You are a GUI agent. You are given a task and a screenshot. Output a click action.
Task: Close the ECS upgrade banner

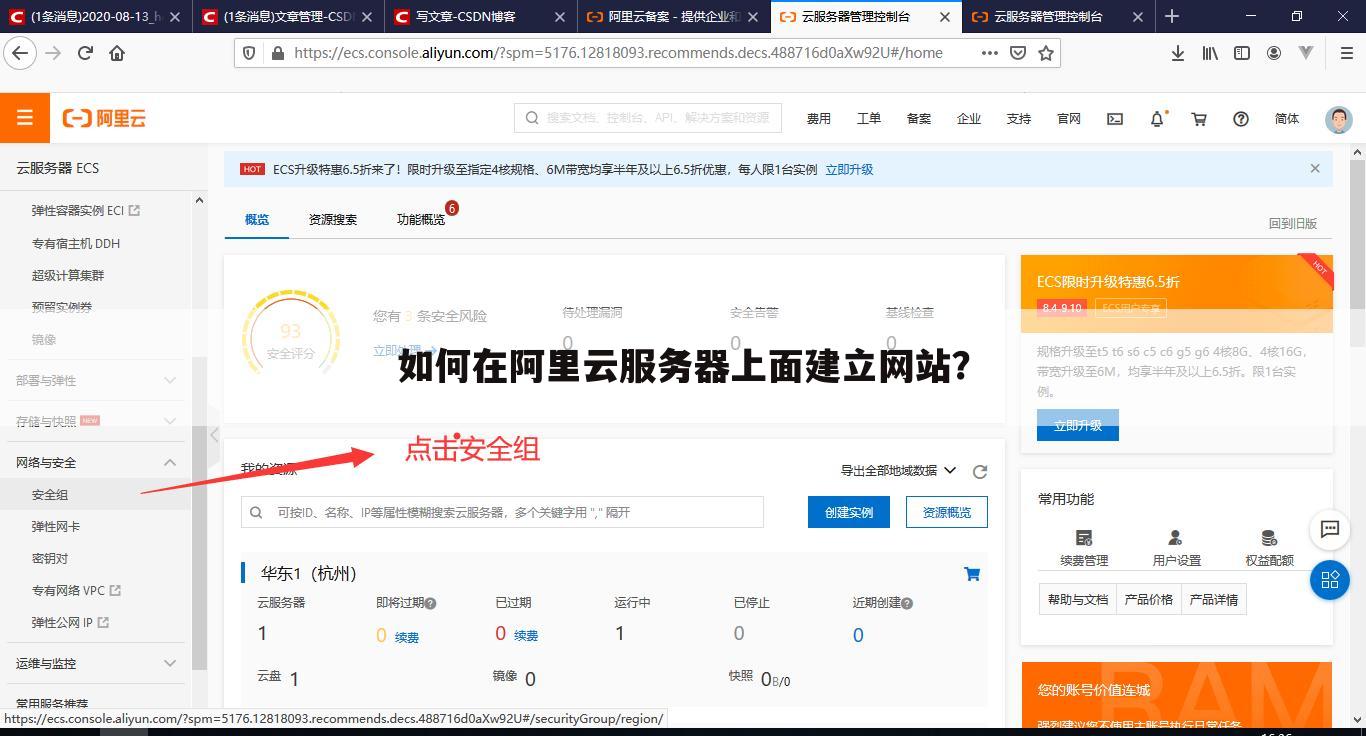click(1315, 168)
